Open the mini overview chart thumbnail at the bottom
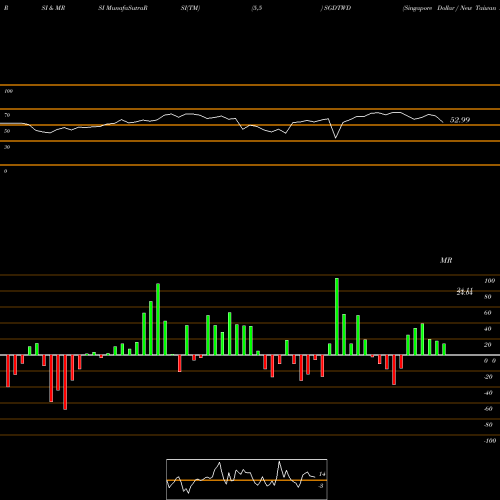The height and width of the screenshot is (500, 500). [x=247, y=479]
